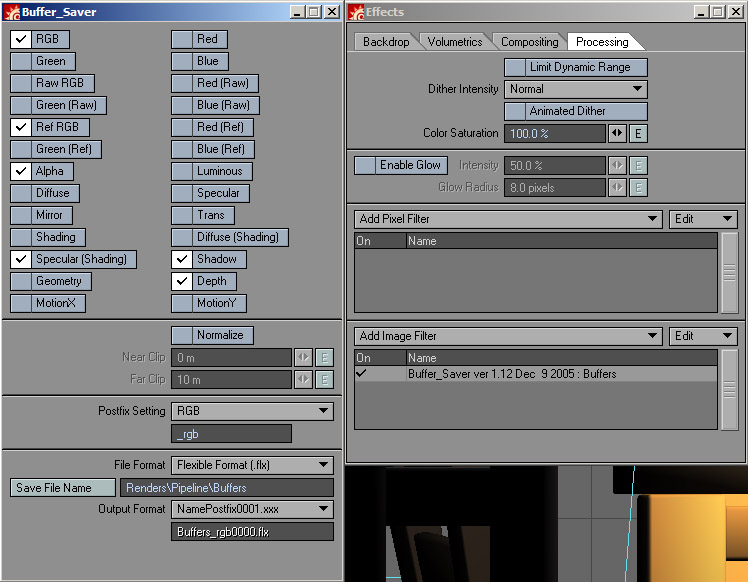Open pixel filter Edit dropdown
Screen dimensions: 748x582
703,219
